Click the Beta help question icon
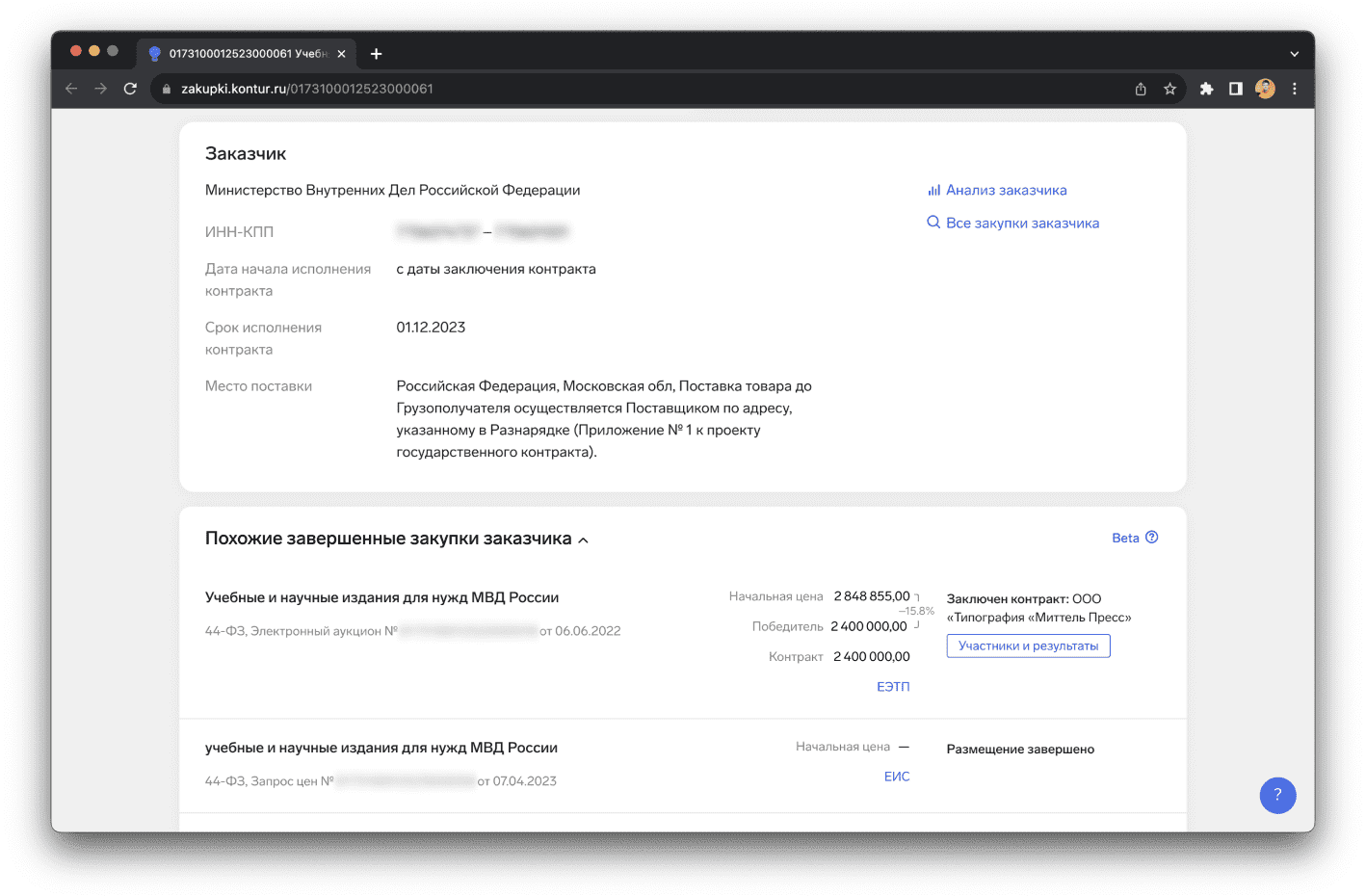This screenshot has width=1366, height=896. coord(1151,538)
